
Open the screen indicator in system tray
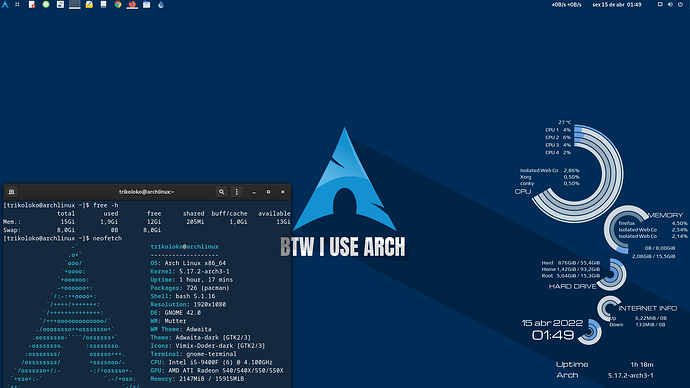660,4
